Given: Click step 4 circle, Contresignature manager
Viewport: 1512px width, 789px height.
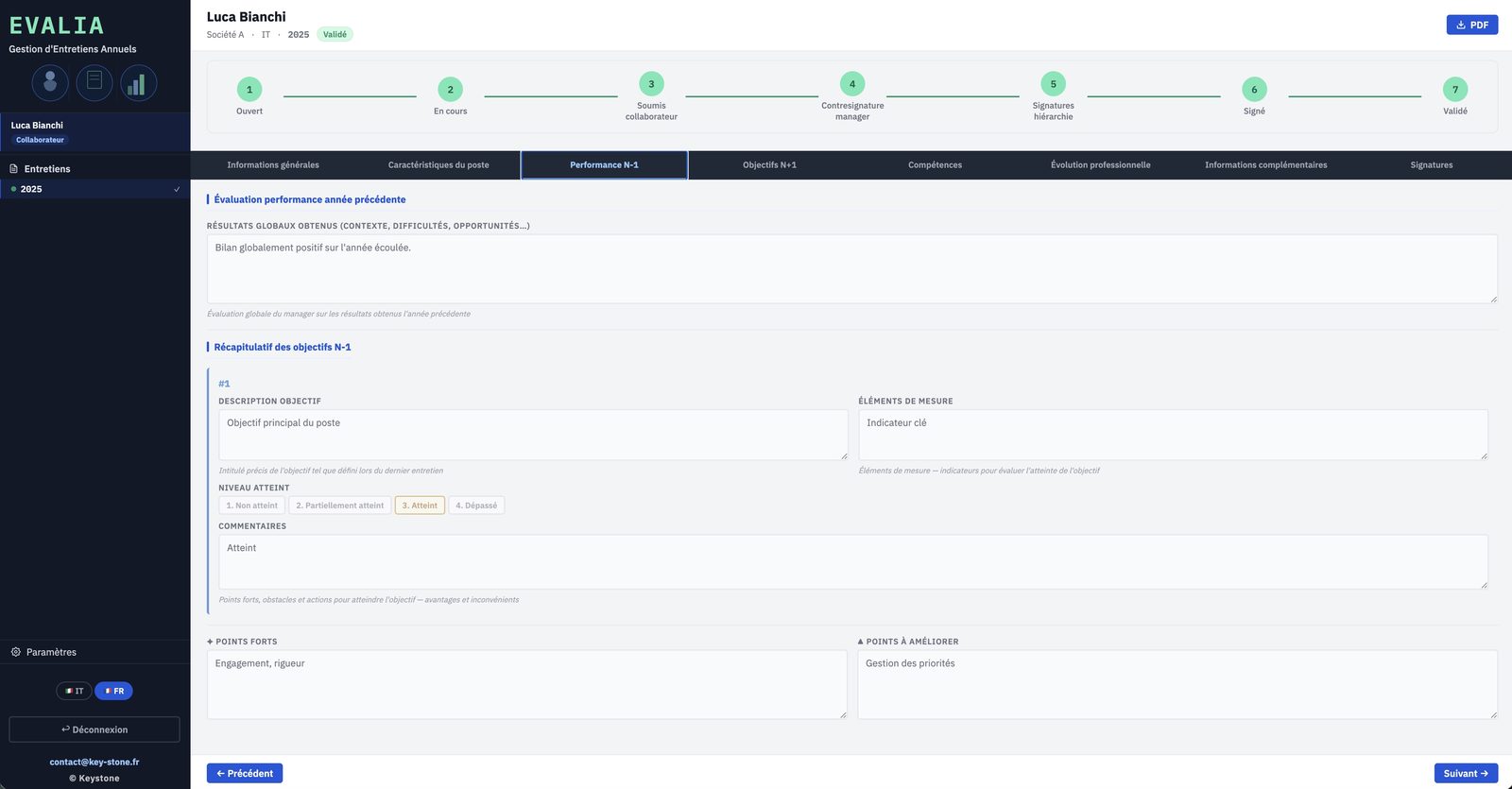Looking at the screenshot, I should [x=852, y=84].
